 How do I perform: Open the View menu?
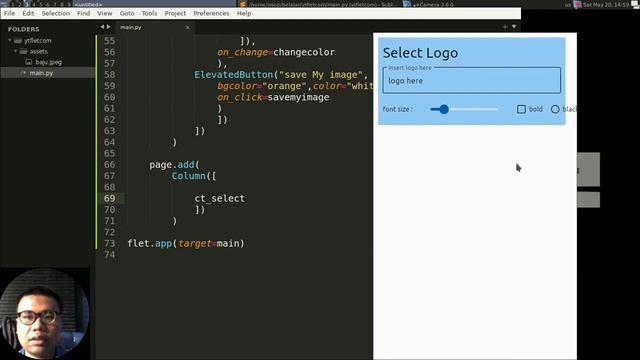[104, 13]
